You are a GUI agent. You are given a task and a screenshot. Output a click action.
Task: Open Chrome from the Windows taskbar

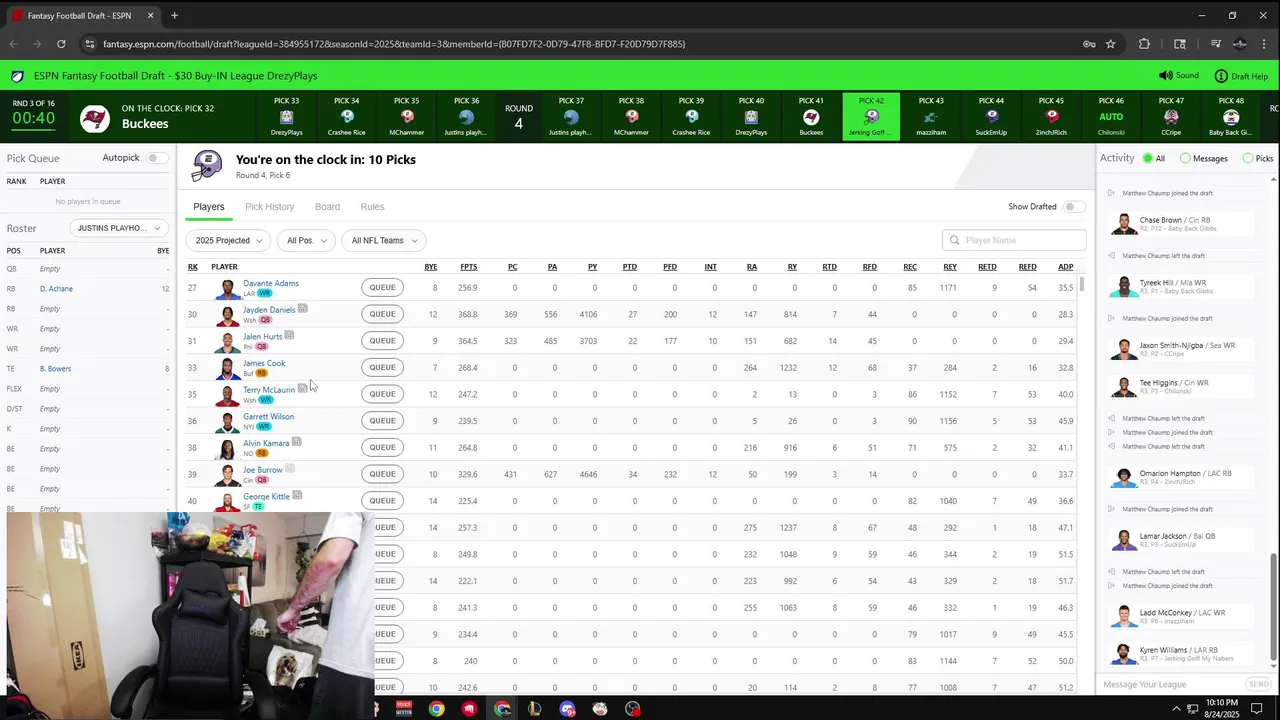click(x=436, y=709)
